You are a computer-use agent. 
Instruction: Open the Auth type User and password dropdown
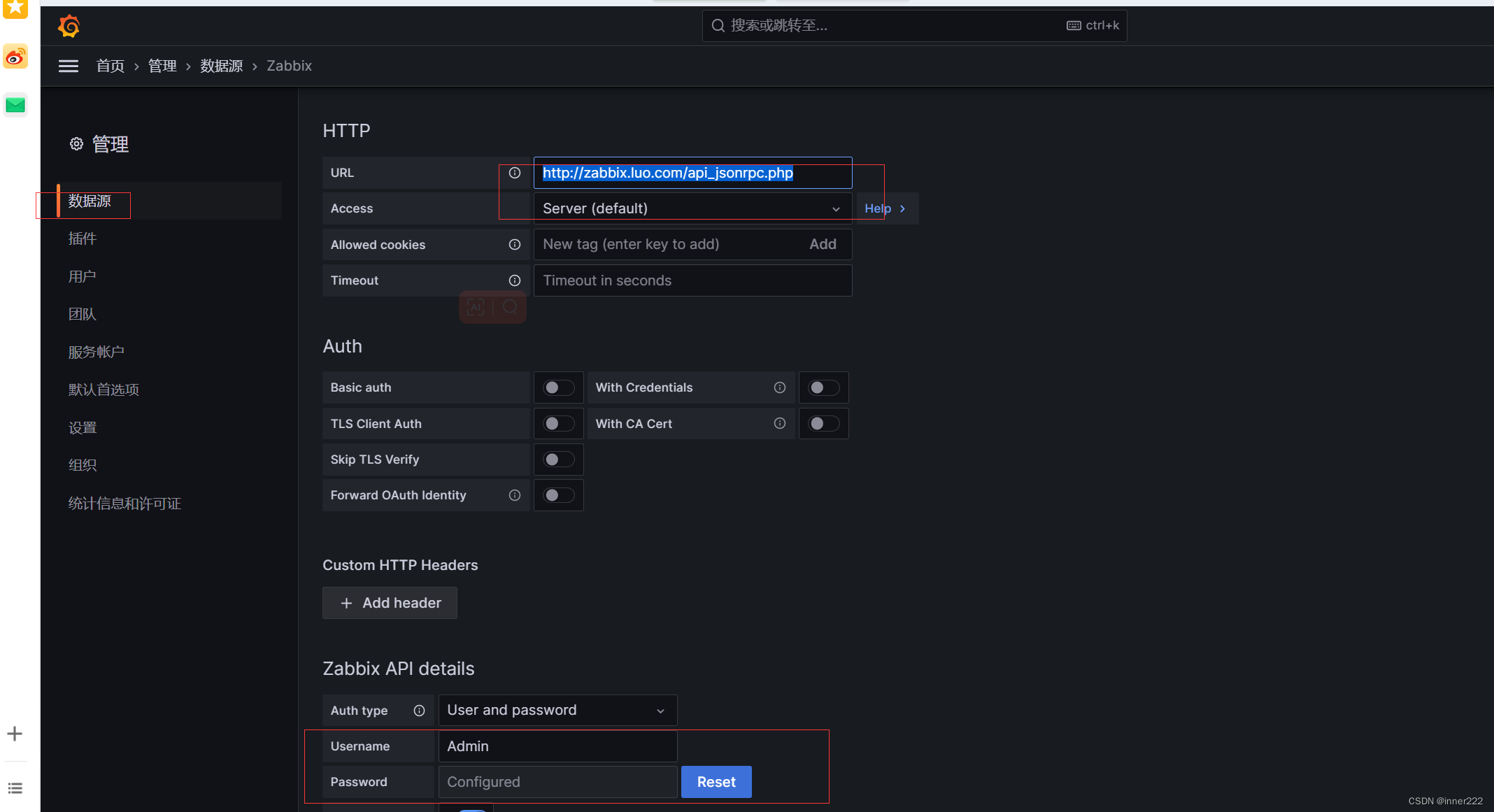click(557, 711)
